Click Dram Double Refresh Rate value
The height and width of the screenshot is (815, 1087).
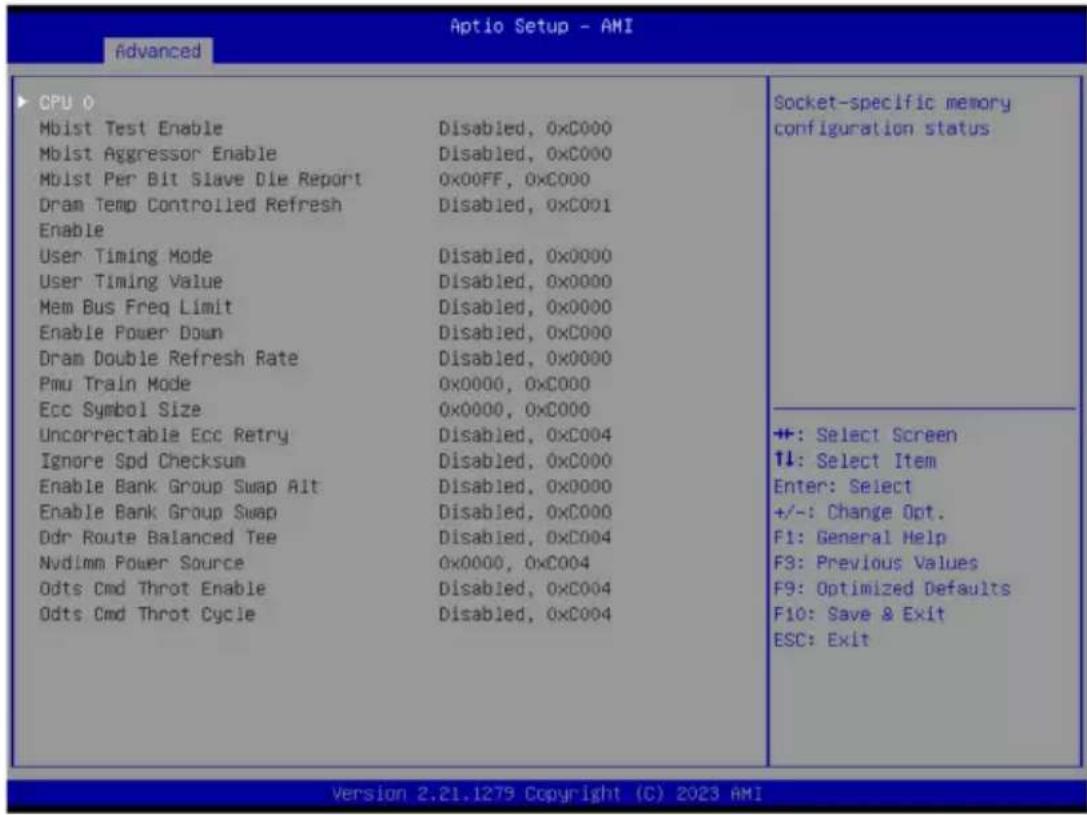[x=525, y=358]
